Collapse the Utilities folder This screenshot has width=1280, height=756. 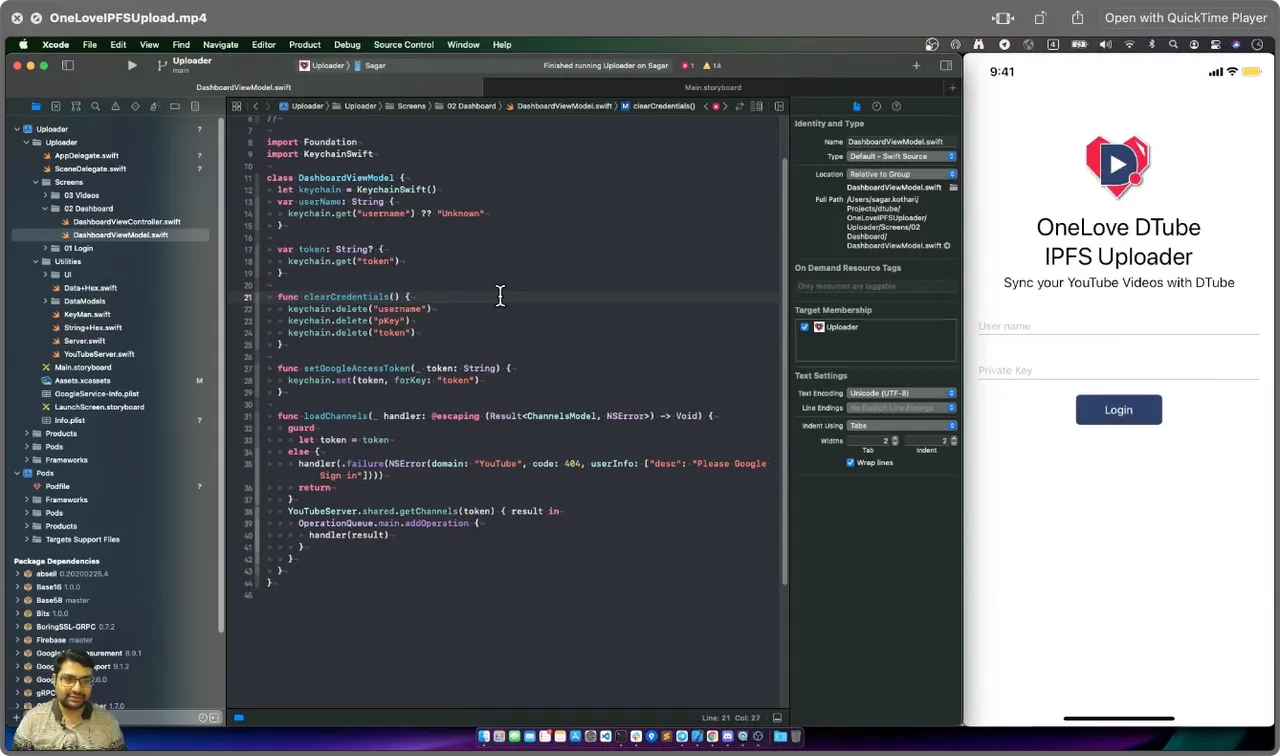click(x=36, y=261)
